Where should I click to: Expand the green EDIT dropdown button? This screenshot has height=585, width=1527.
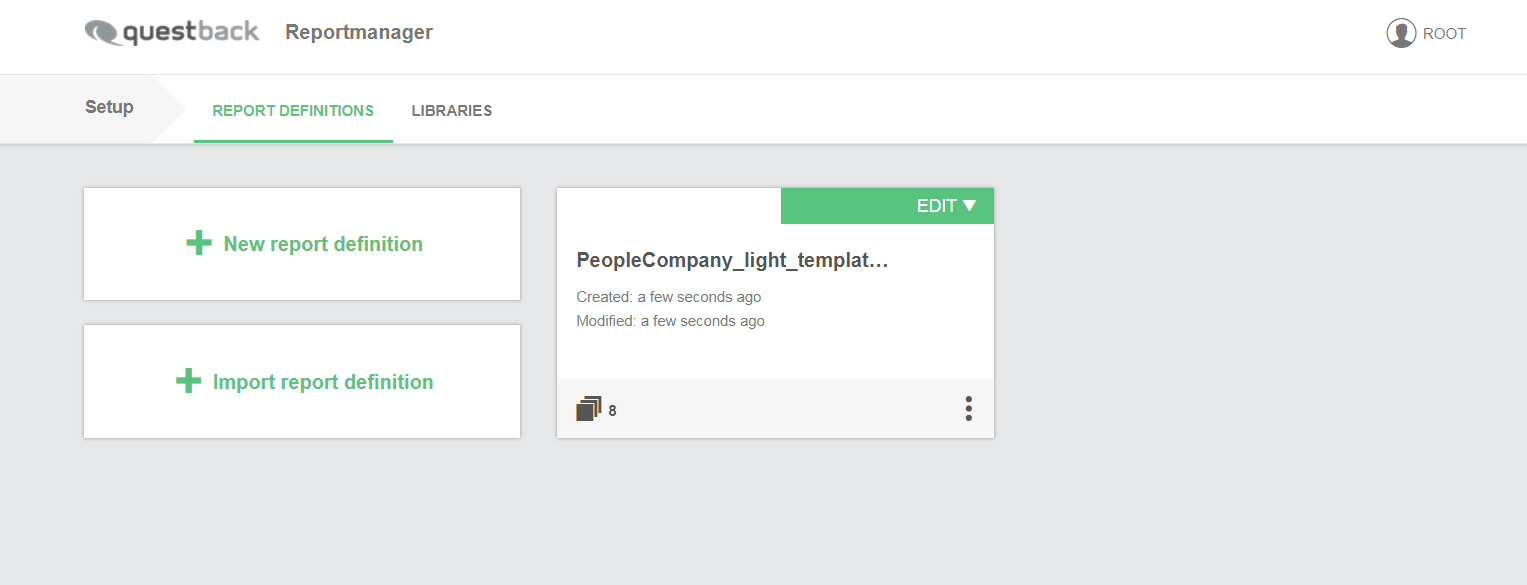click(887, 206)
